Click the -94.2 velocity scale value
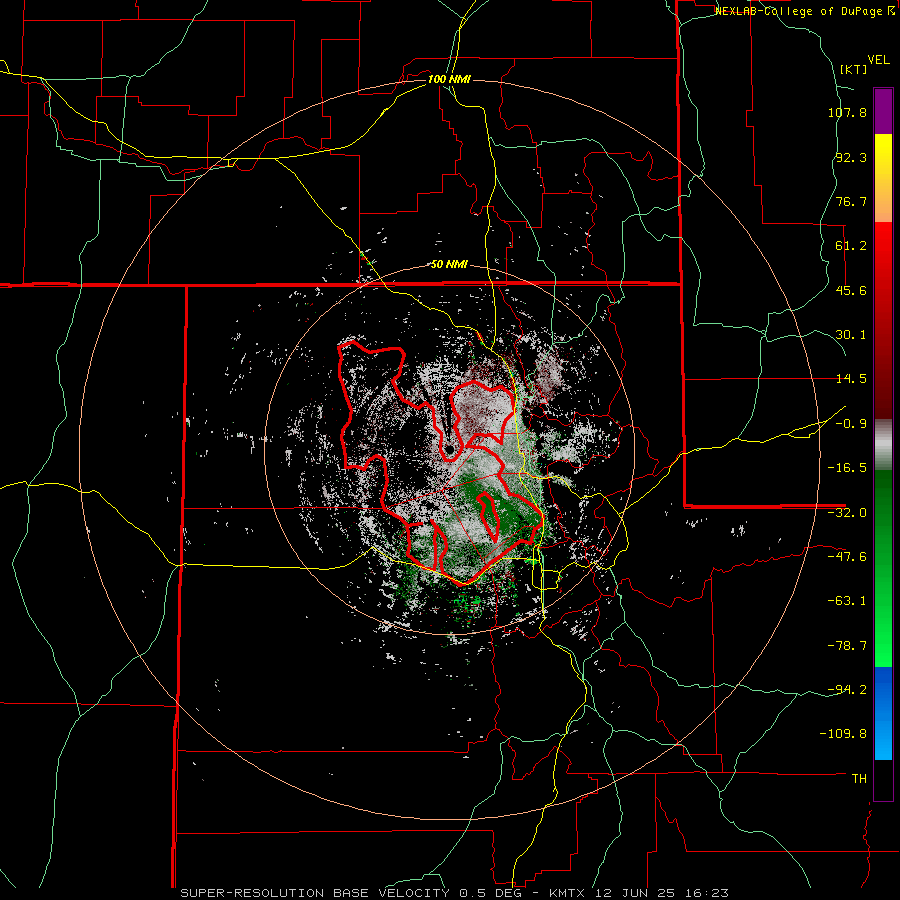Image resolution: width=900 pixels, height=900 pixels. 847,689
